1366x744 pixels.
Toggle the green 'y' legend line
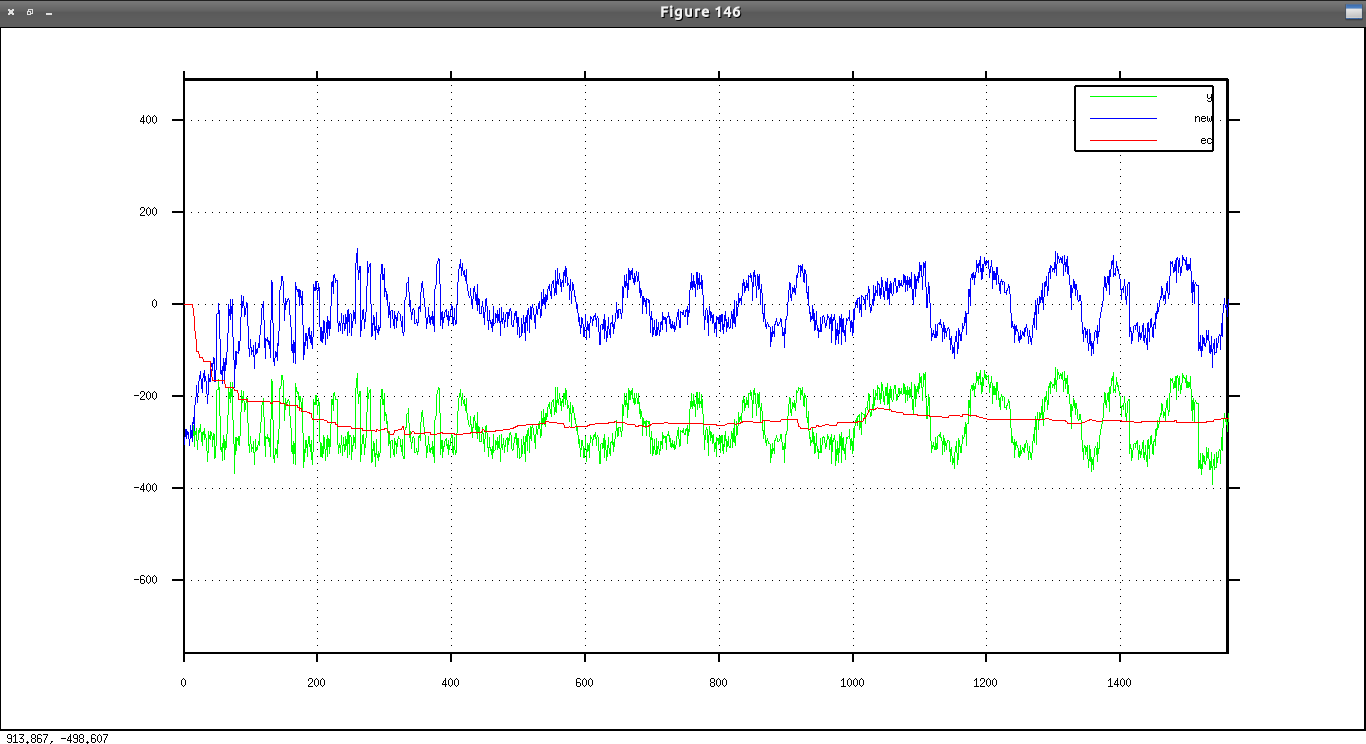tap(1122, 97)
